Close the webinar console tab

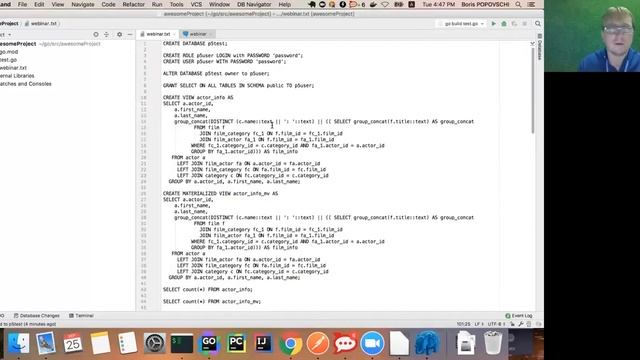click(211, 34)
